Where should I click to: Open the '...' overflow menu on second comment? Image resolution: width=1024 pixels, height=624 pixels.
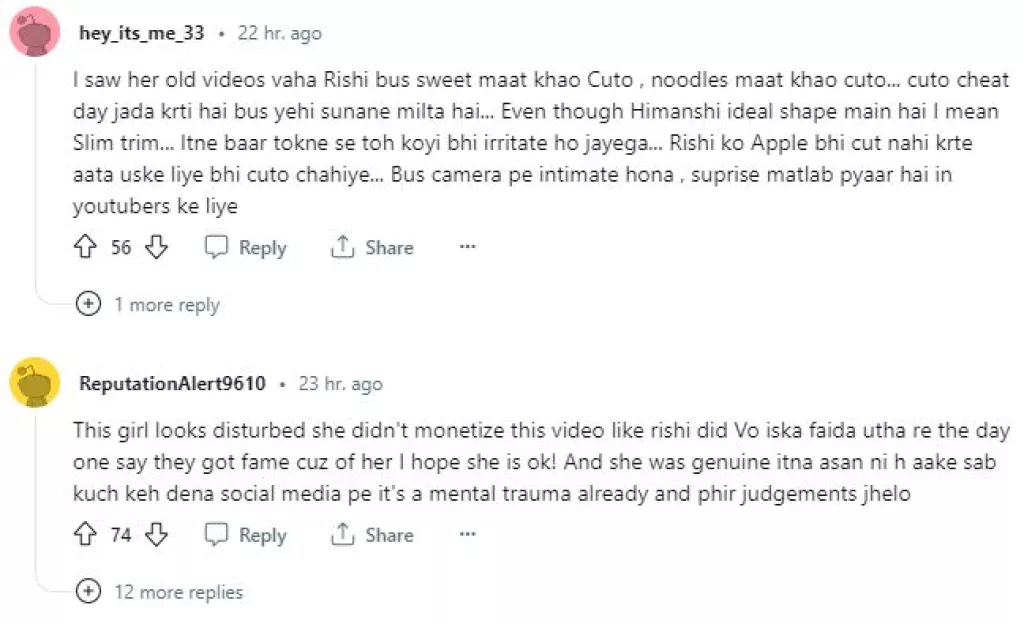point(467,535)
